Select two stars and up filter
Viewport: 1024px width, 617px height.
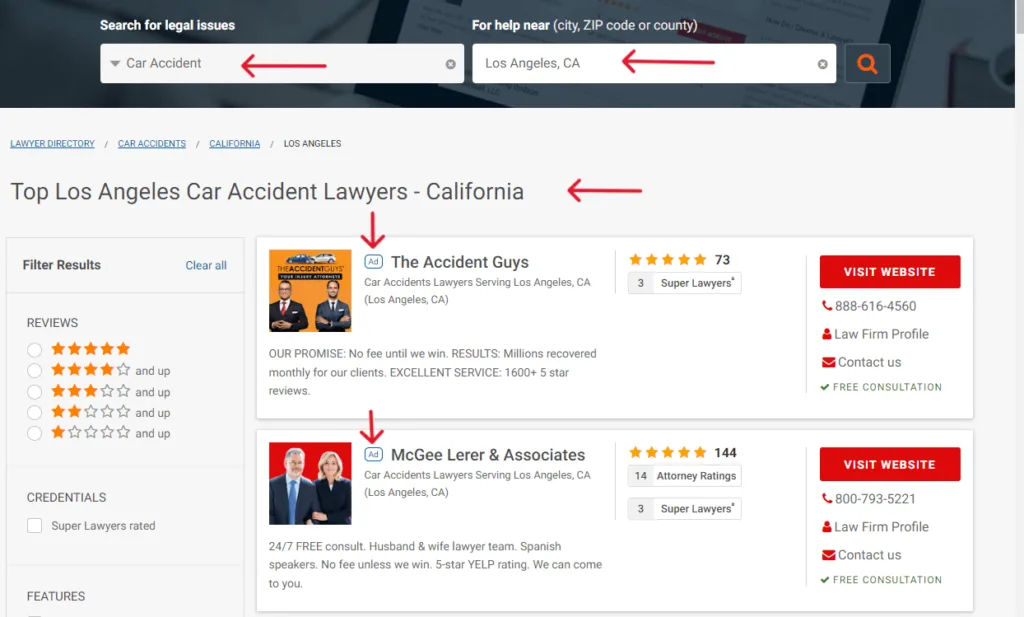pyautogui.click(x=35, y=413)
